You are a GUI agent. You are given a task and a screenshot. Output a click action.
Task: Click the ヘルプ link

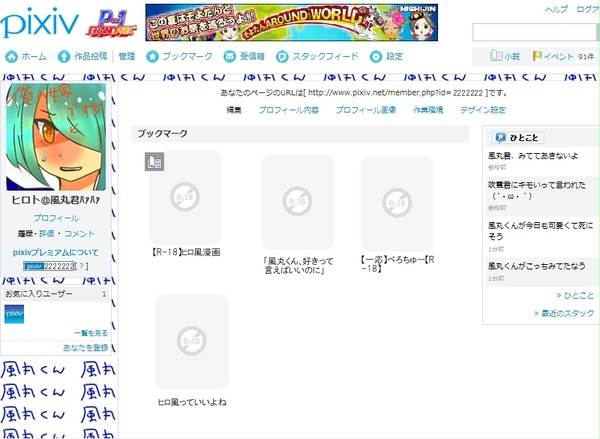[556, 10]
